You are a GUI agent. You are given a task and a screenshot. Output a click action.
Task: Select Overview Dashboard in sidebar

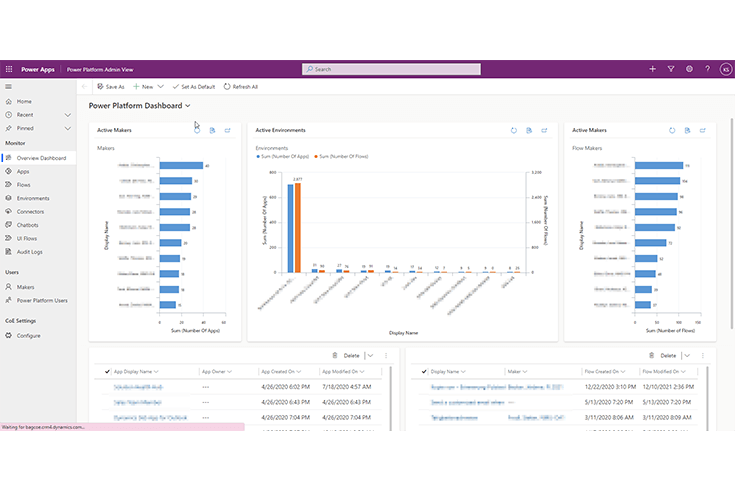pyautogui.click(x=38, y=158)
